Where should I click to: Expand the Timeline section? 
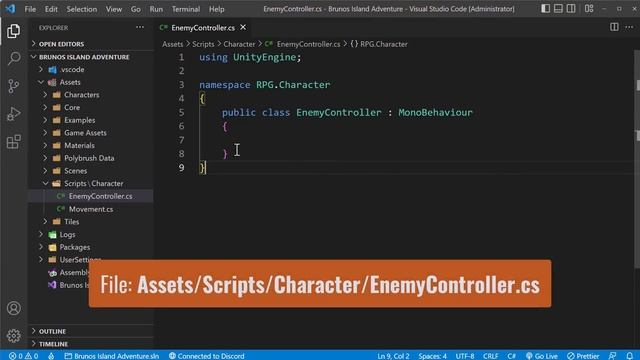(91, 344)
